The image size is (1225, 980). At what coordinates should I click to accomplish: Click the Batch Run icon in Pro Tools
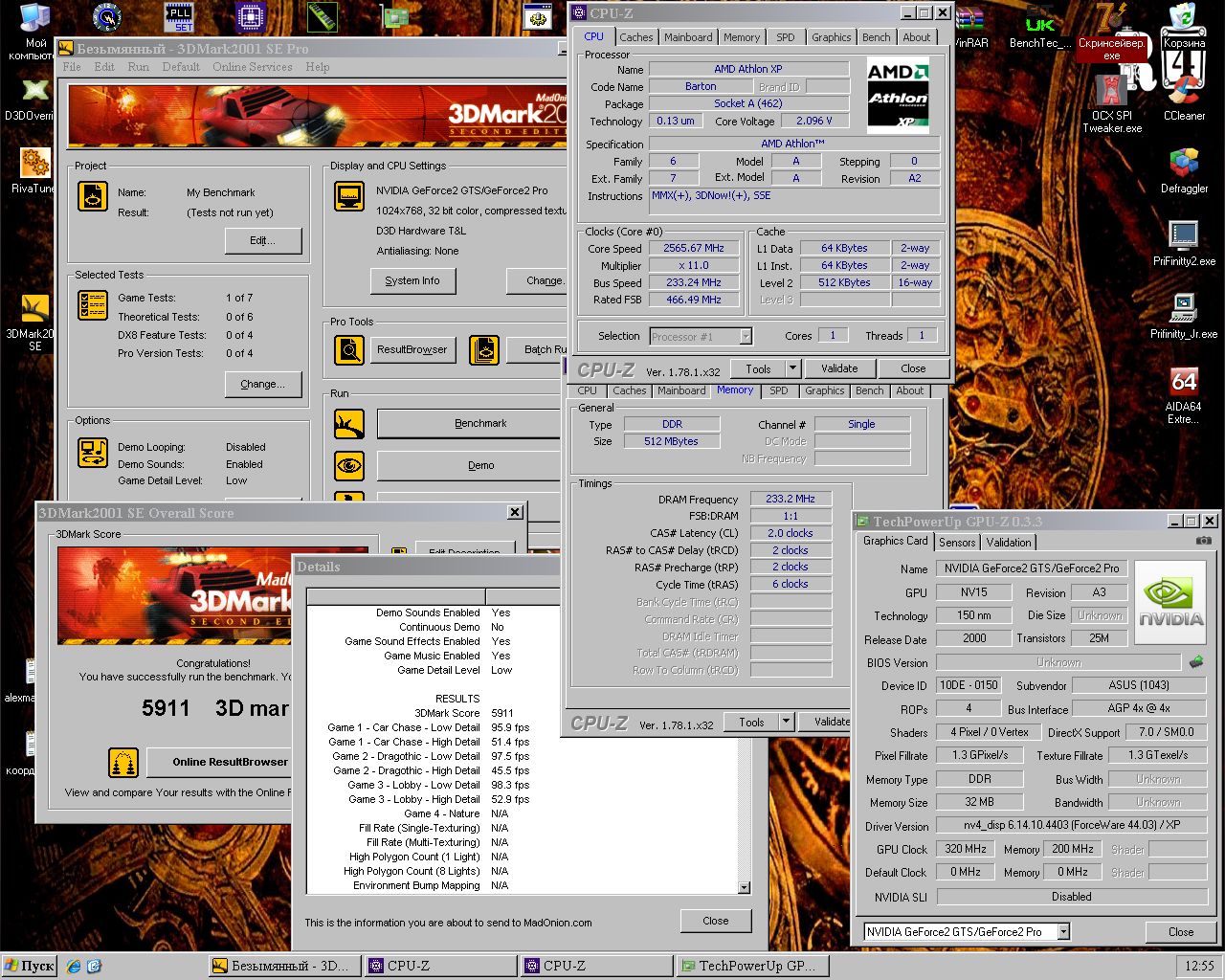pyautogui.click(x=484, y=350)
